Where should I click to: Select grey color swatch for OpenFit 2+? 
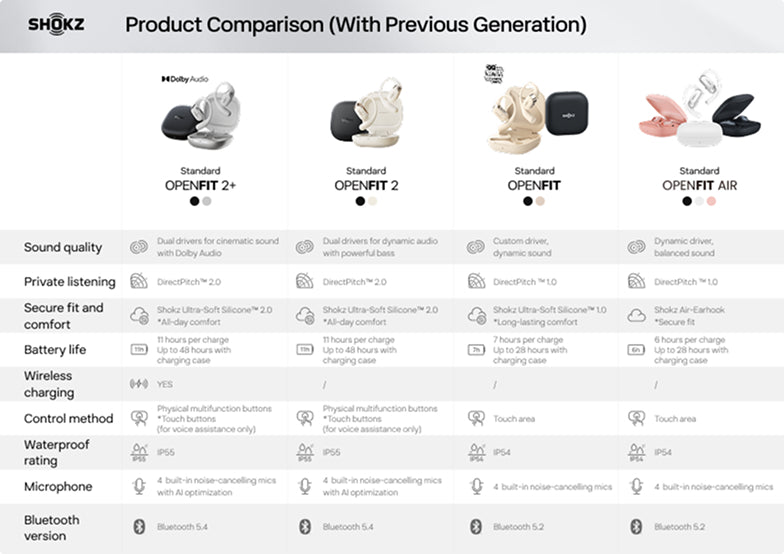207,201
